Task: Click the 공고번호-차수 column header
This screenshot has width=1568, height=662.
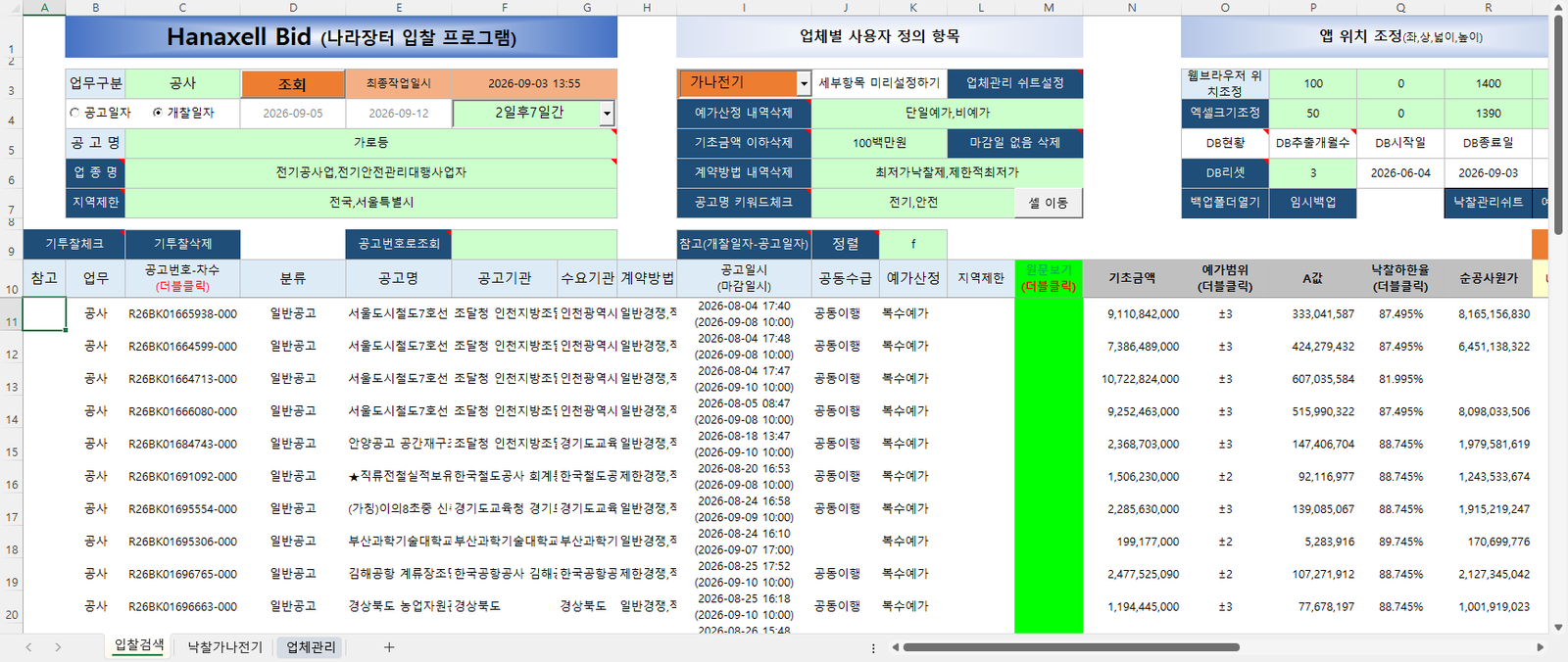Action: [182, 278]
